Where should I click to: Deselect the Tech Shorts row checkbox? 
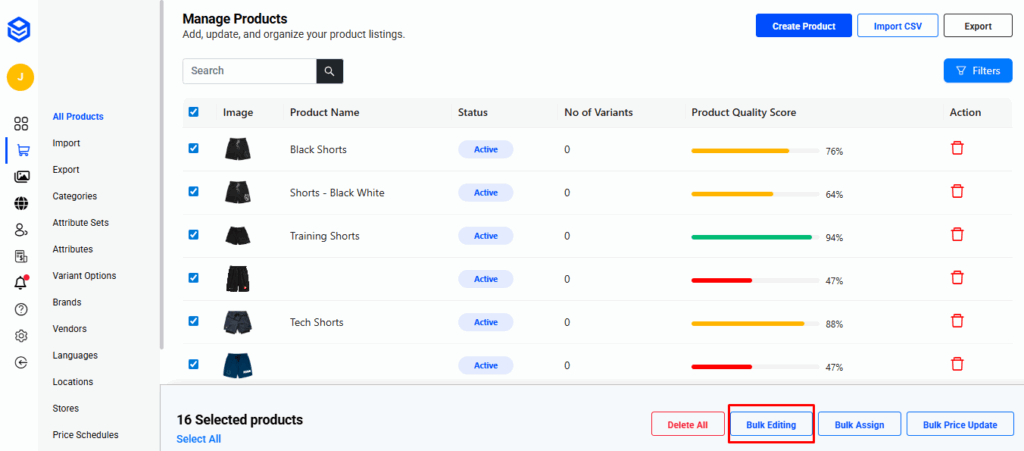pyautogui.click(x=194, y=321)
